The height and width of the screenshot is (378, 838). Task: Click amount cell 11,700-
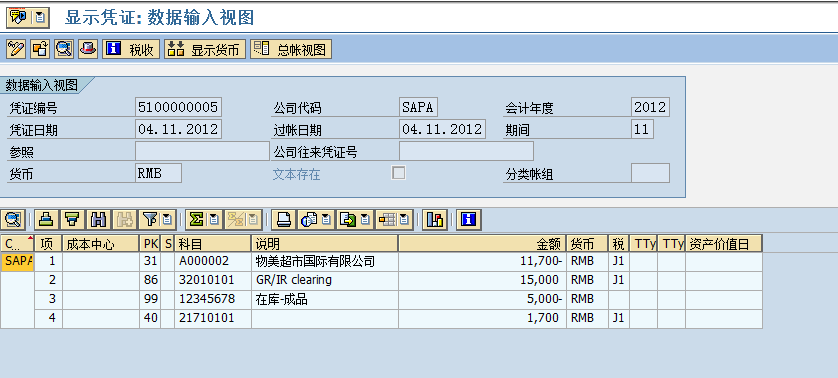[x=482, y=261]
